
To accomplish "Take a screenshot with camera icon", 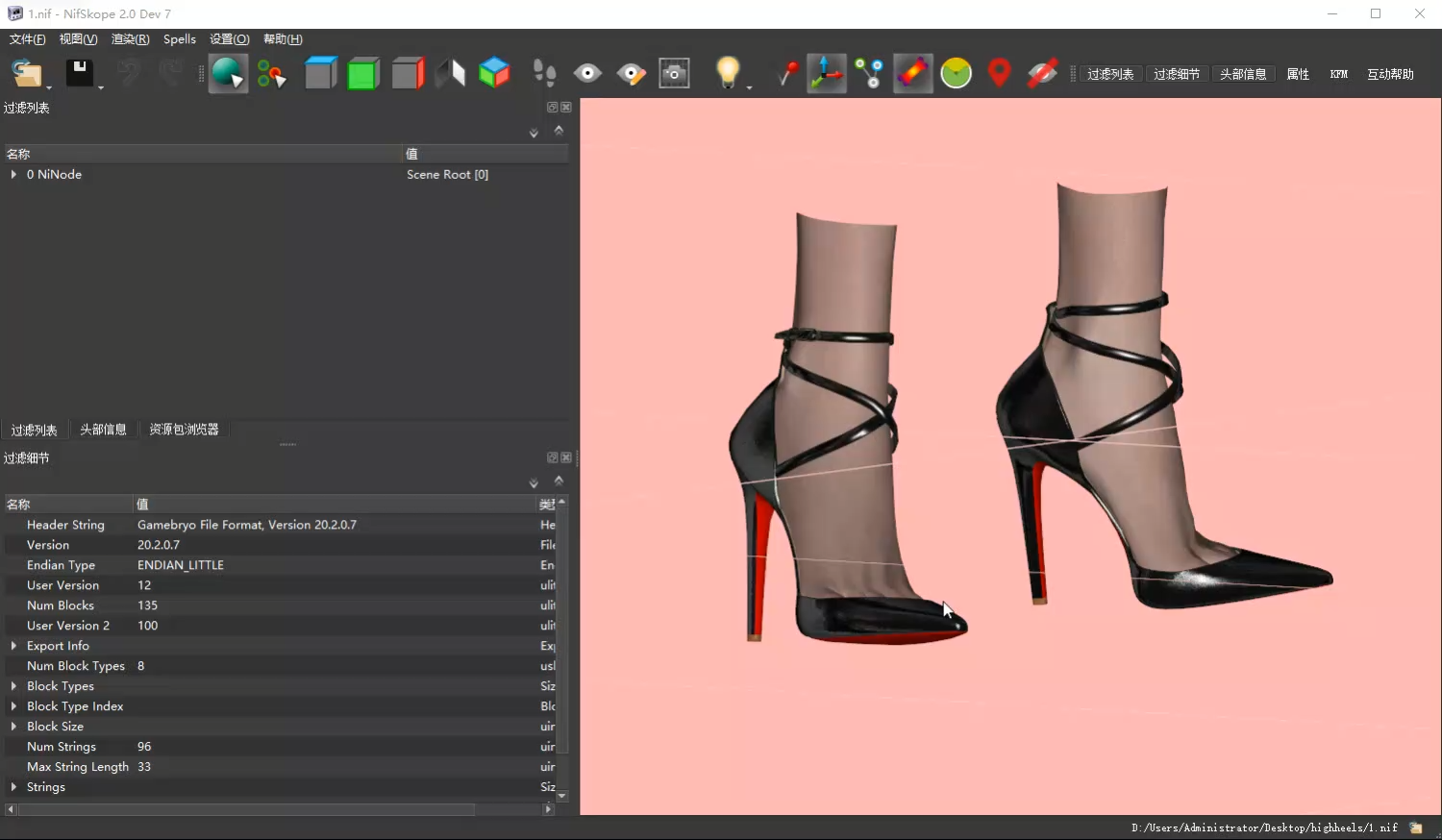I will click(x=674, y=73).
